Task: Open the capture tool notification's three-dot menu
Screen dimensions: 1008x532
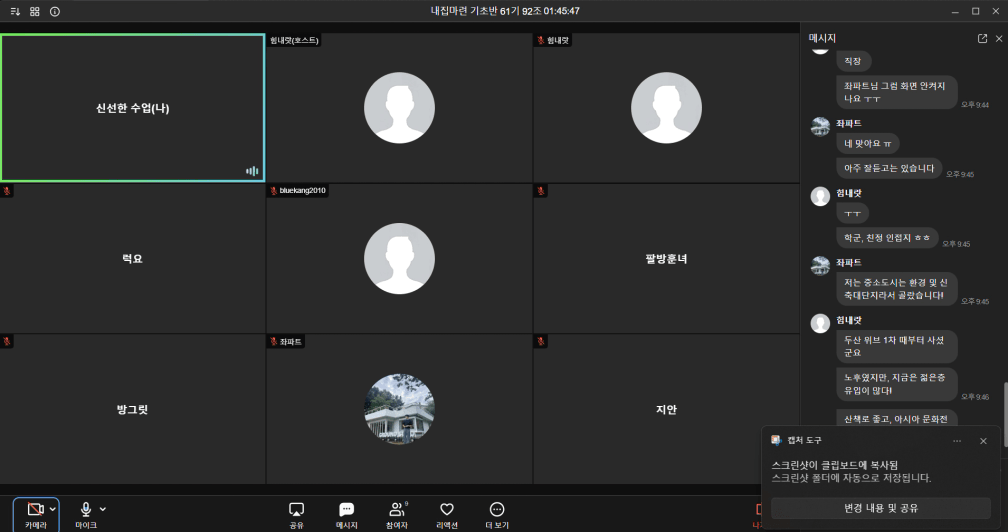Action: (x=957, y=441)
